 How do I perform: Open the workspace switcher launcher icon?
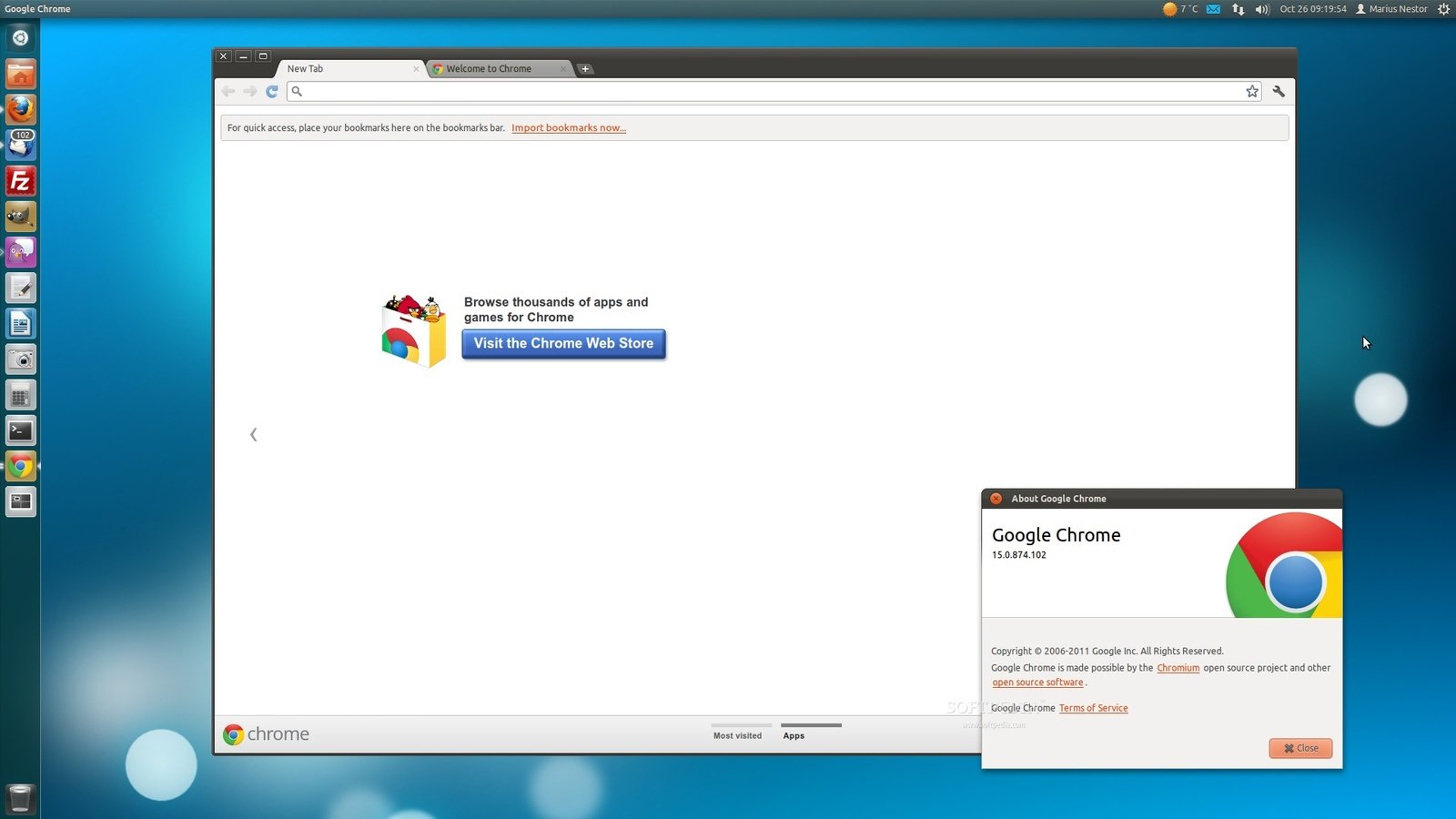click(x=20, y=502)
